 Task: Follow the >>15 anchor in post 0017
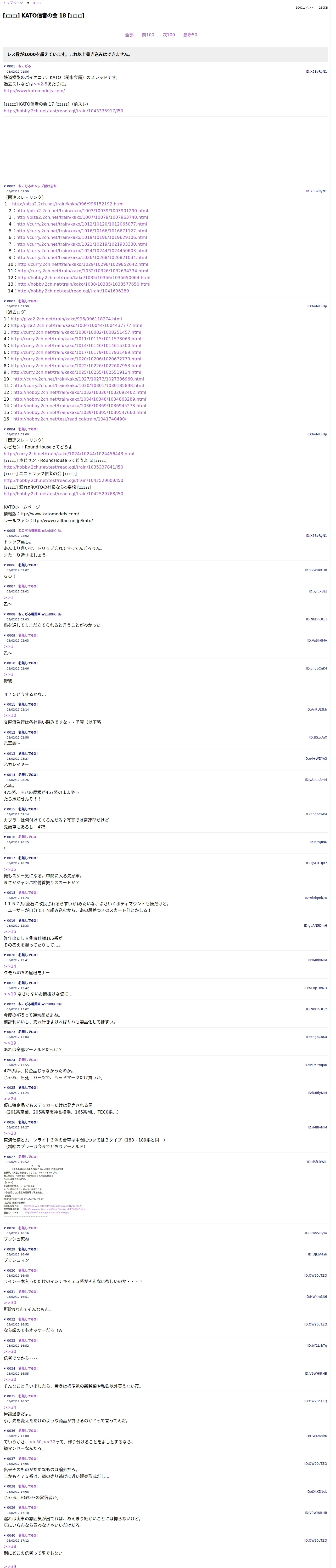[x=10, y=869]
